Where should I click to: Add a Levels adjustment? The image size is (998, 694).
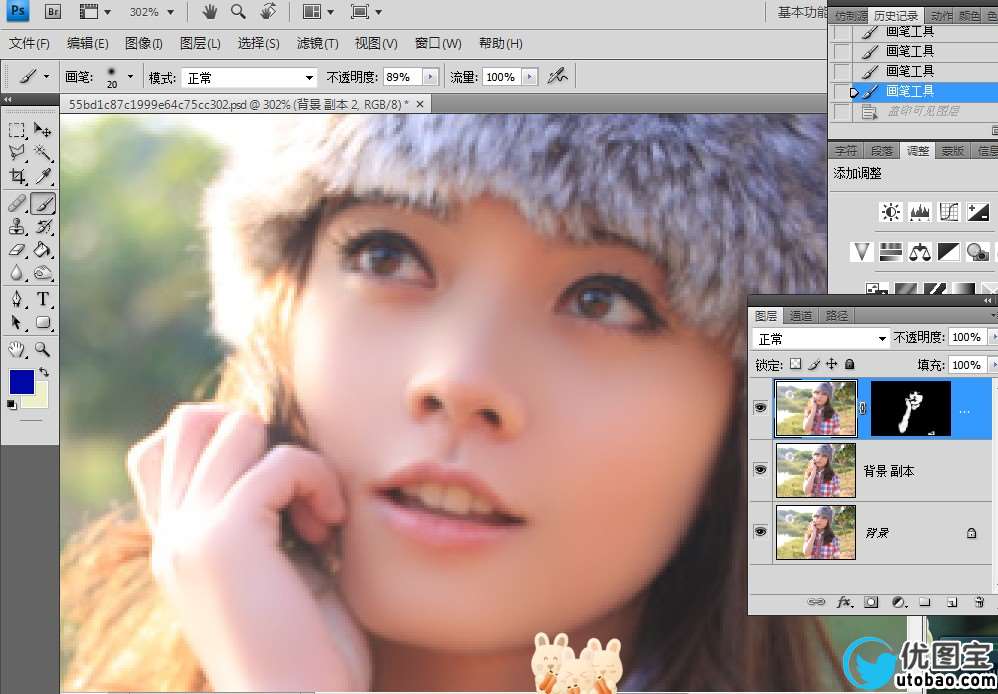(920, 212)
